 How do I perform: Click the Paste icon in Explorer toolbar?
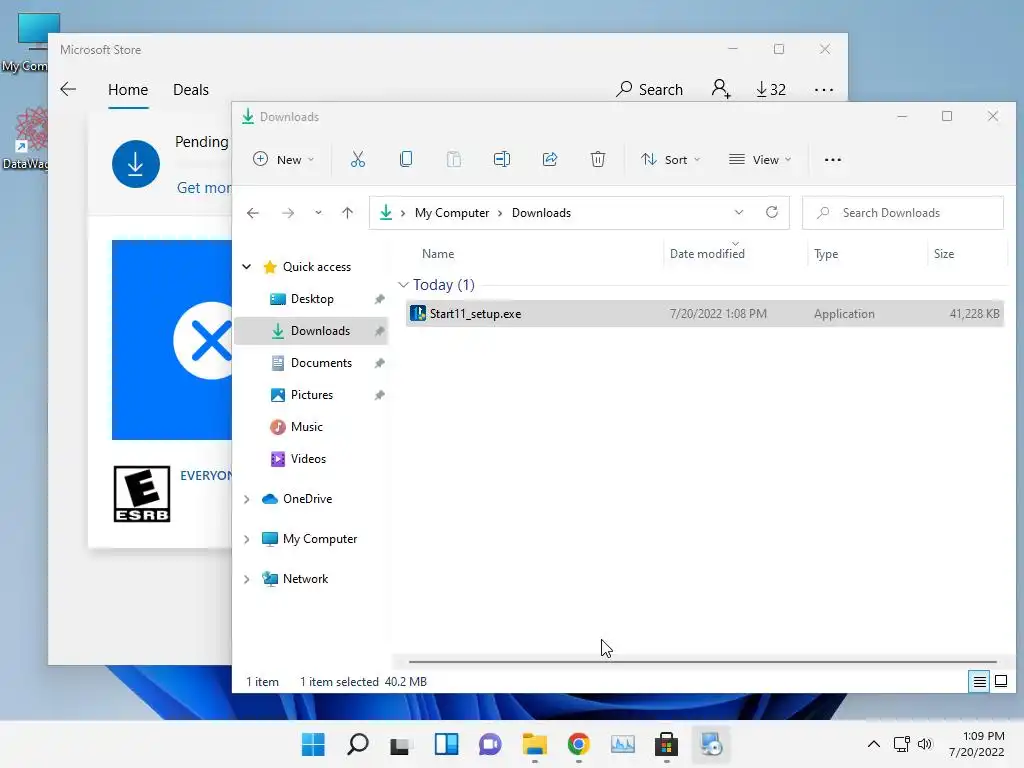point(453,159)
